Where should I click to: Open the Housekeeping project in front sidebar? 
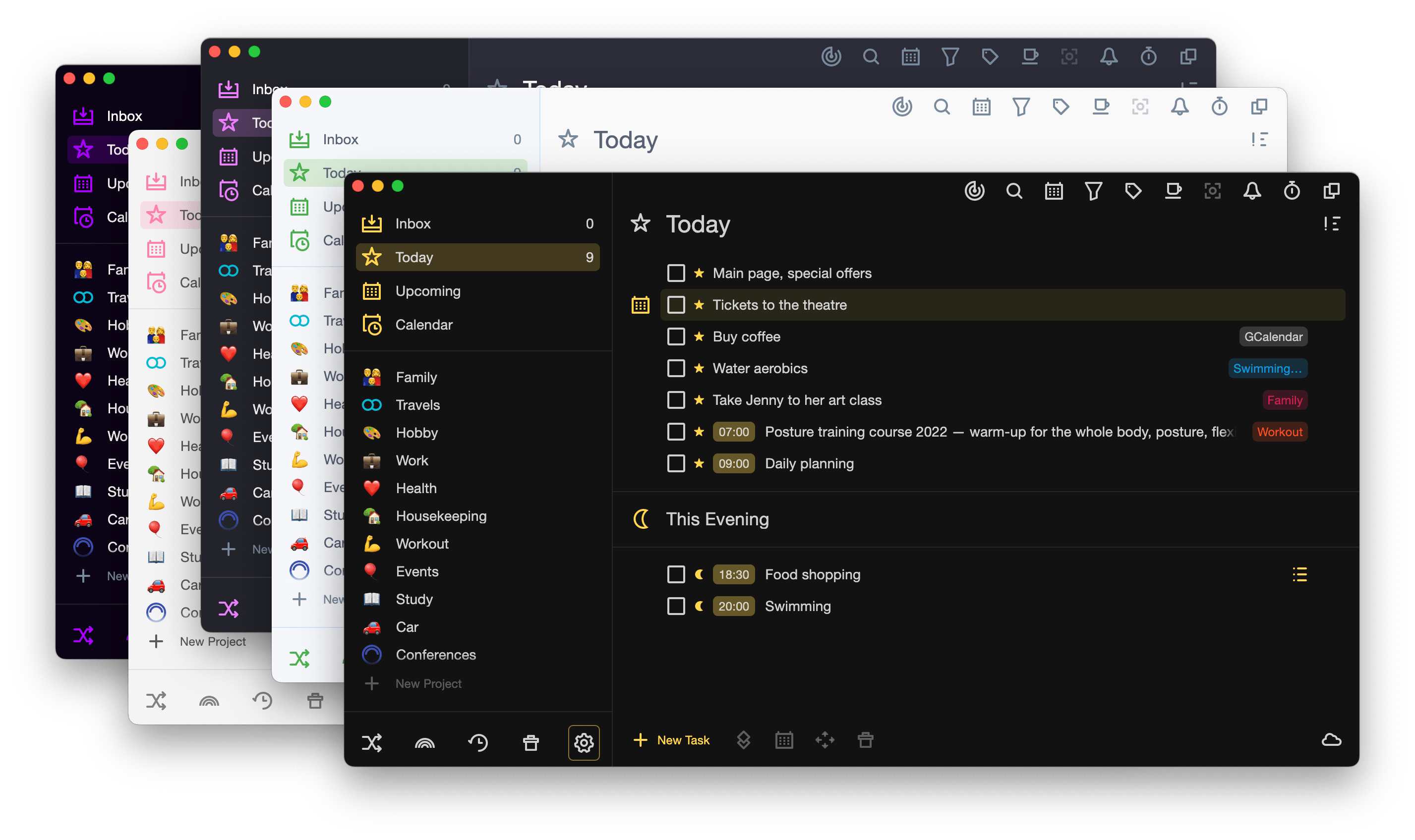(x=477, y=516)
